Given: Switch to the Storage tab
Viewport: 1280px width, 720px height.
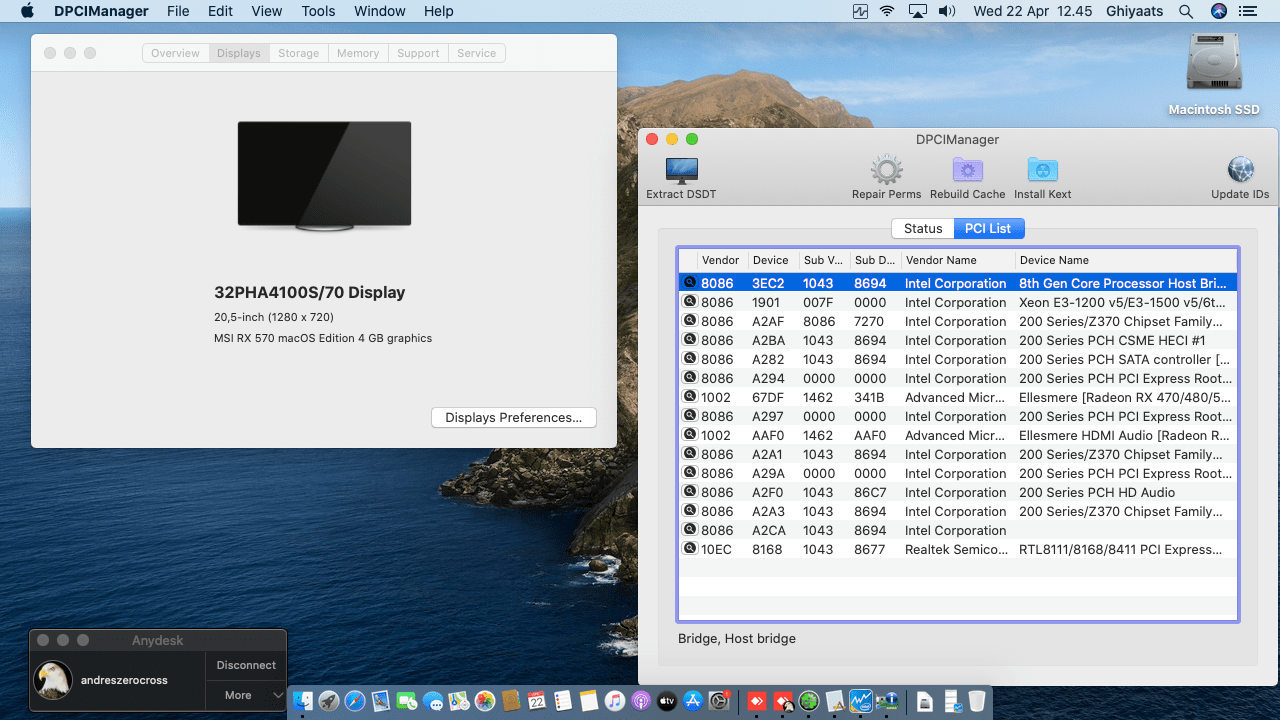Looking at the screenshot, I should pyautogui.click(x=298, y=53).
